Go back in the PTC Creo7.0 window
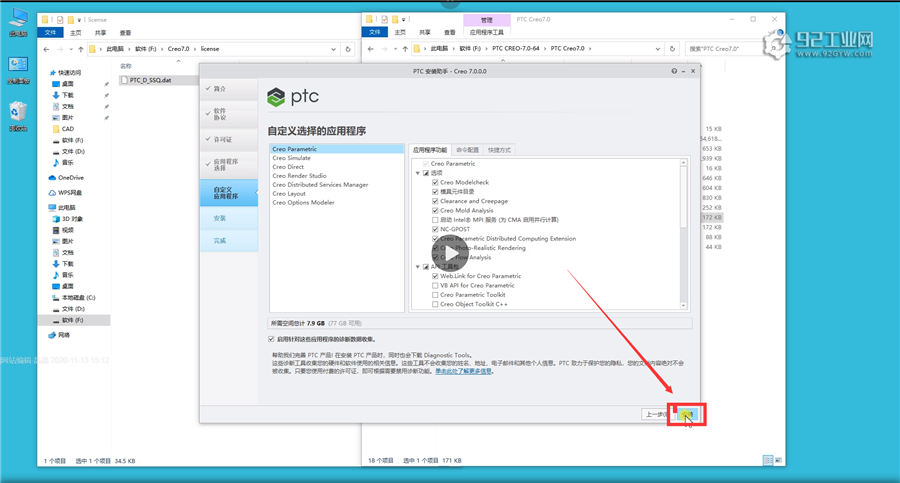The height and width of the screenshot is (483, 900). 371,49
